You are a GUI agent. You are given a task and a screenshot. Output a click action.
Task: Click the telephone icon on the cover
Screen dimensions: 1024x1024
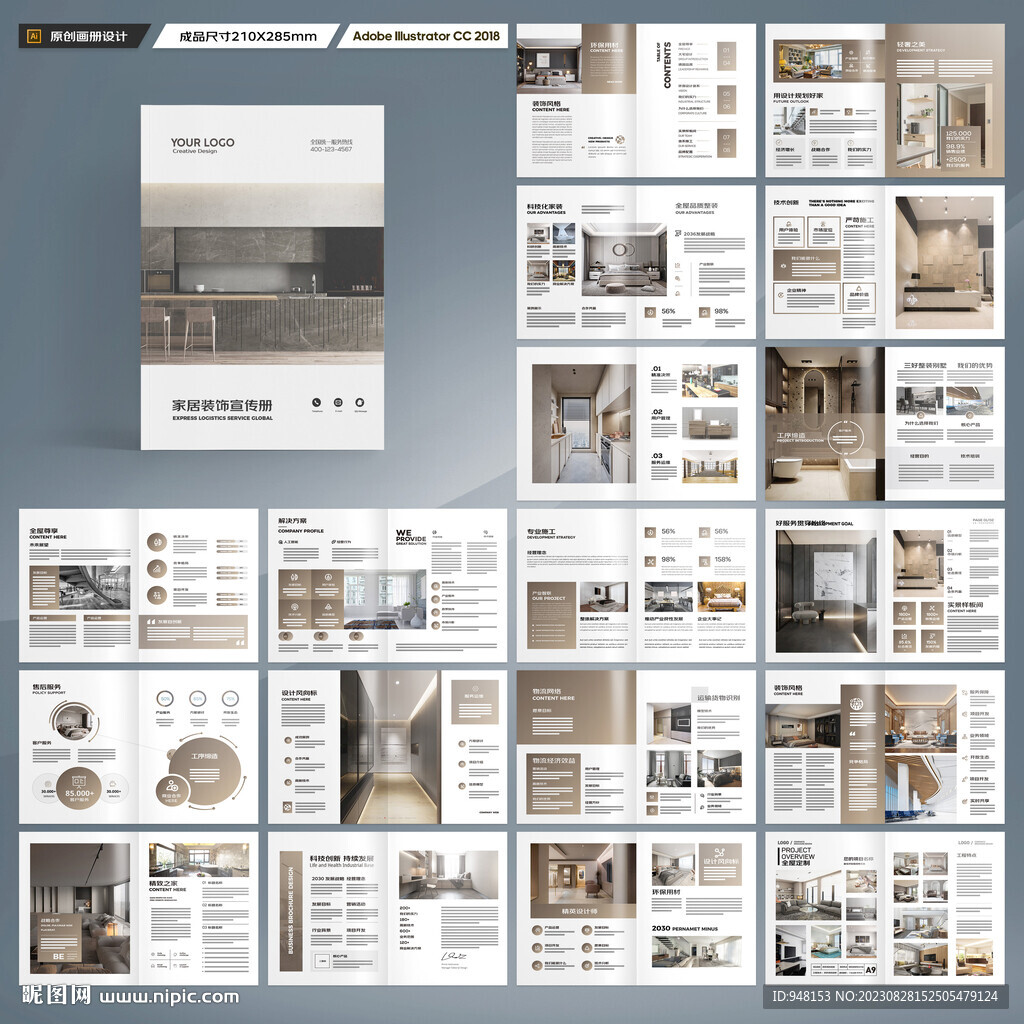tap(316, 402)
